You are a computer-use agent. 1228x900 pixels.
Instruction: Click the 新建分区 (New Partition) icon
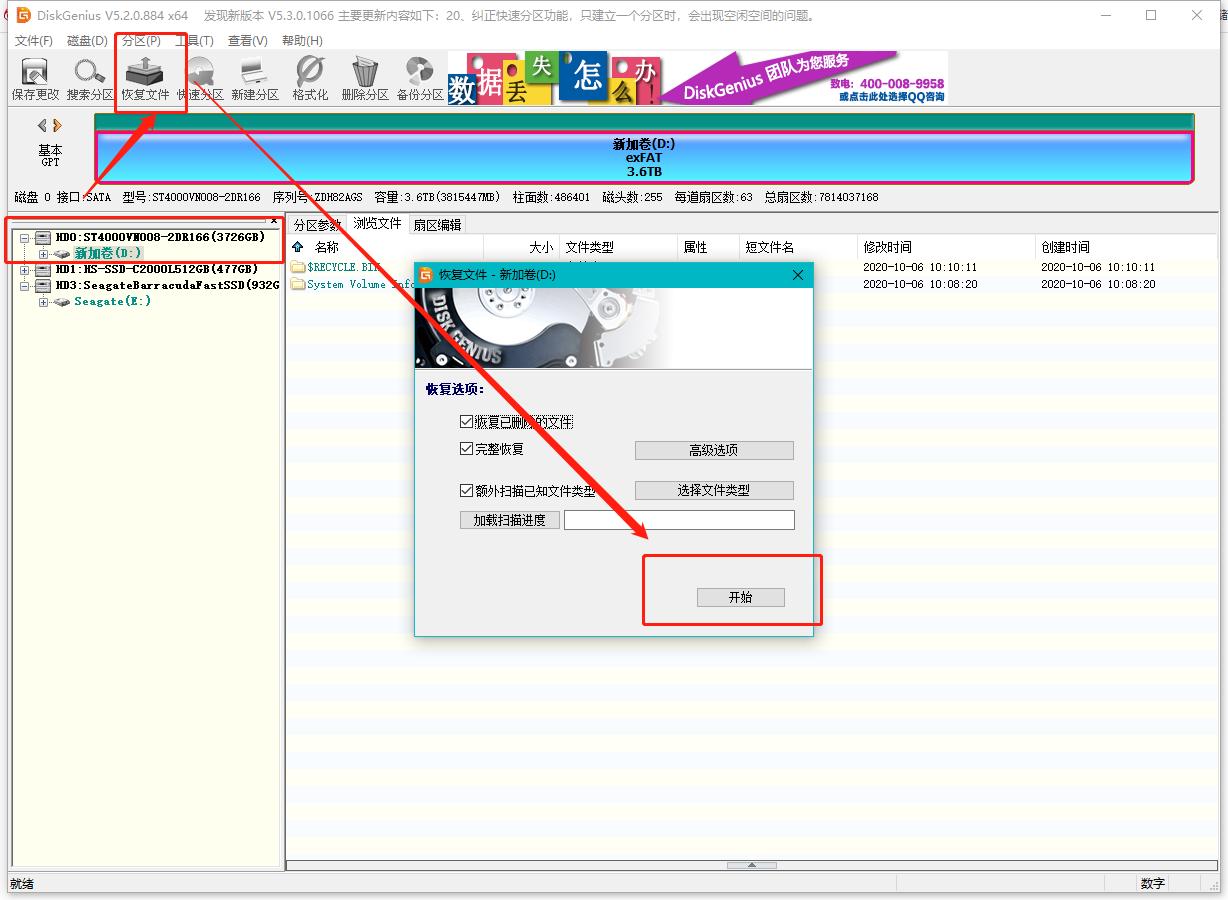(255, 78)
